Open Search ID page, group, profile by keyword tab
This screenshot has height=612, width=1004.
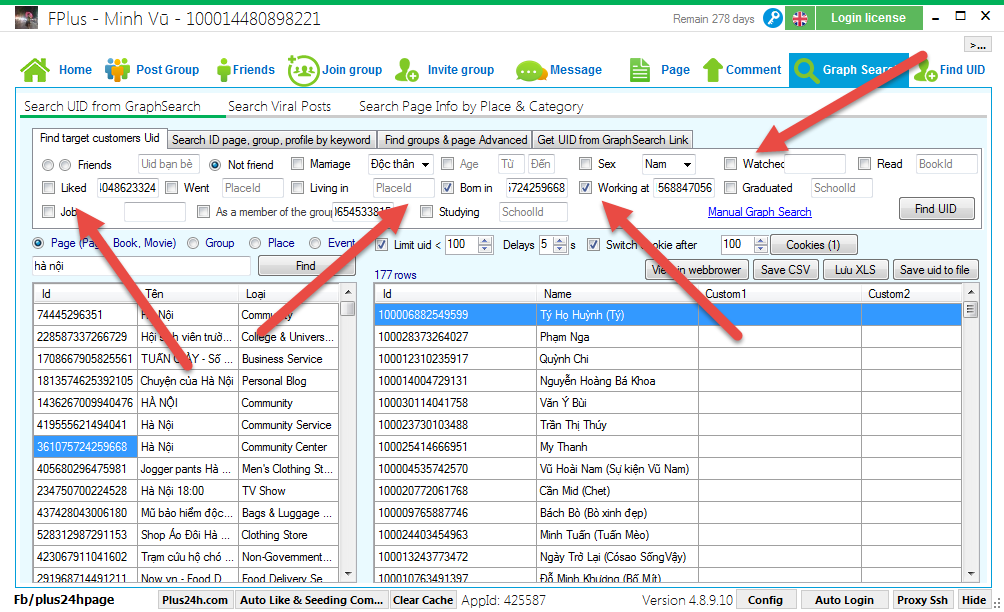point(271,140)
